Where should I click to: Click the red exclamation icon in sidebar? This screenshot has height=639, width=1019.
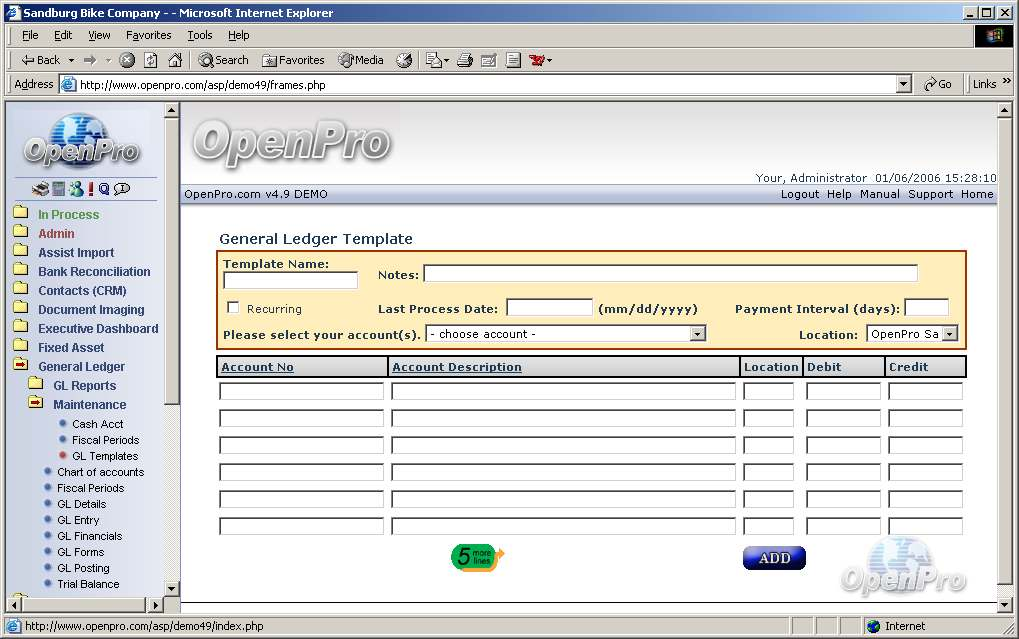click(91, 189)
